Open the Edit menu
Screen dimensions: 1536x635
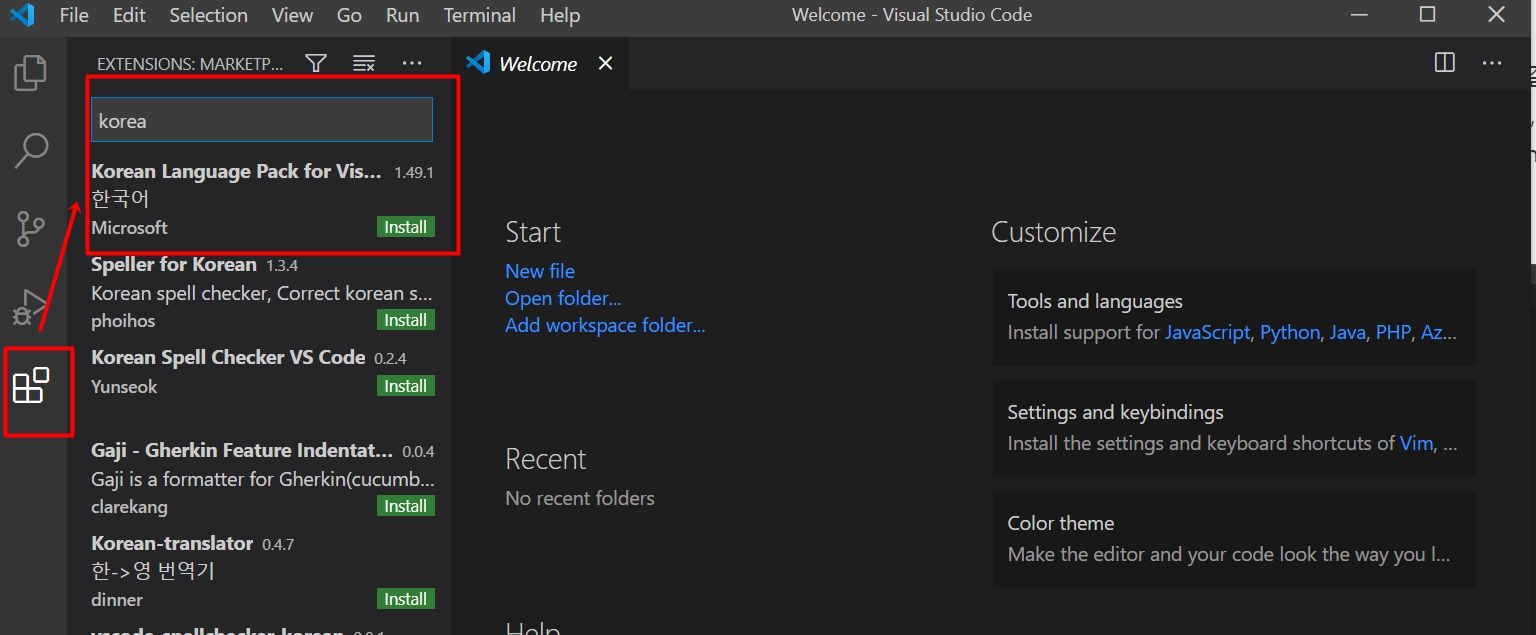click(129, 15)
